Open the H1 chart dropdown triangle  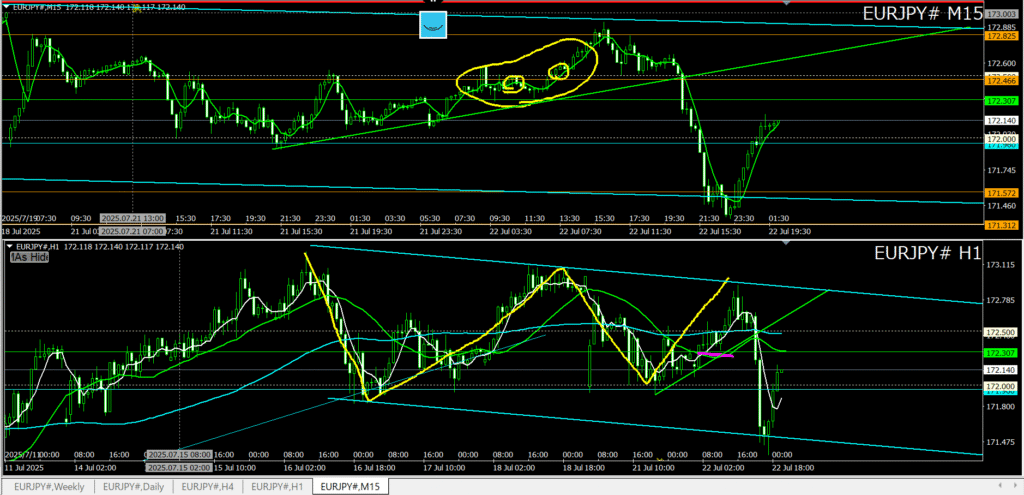(x=9, y=245)
